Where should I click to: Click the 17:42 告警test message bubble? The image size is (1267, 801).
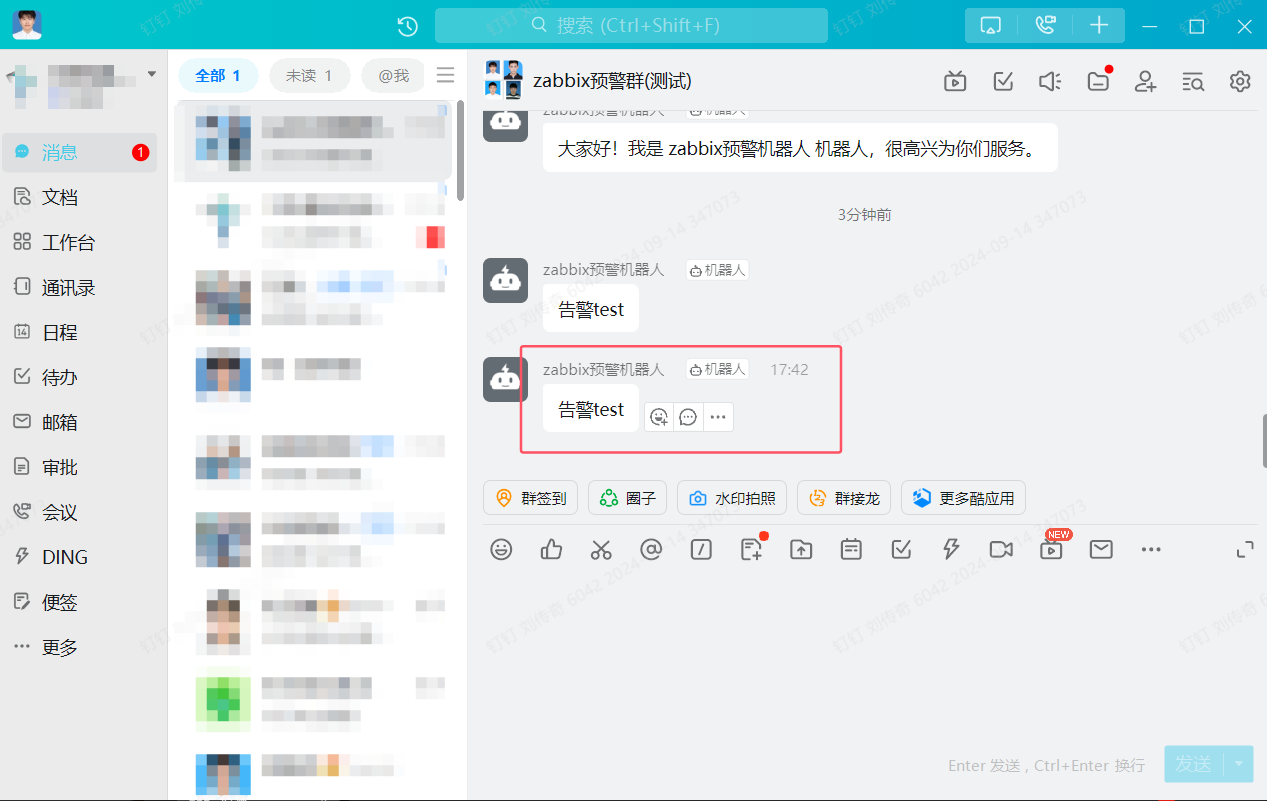591,409
